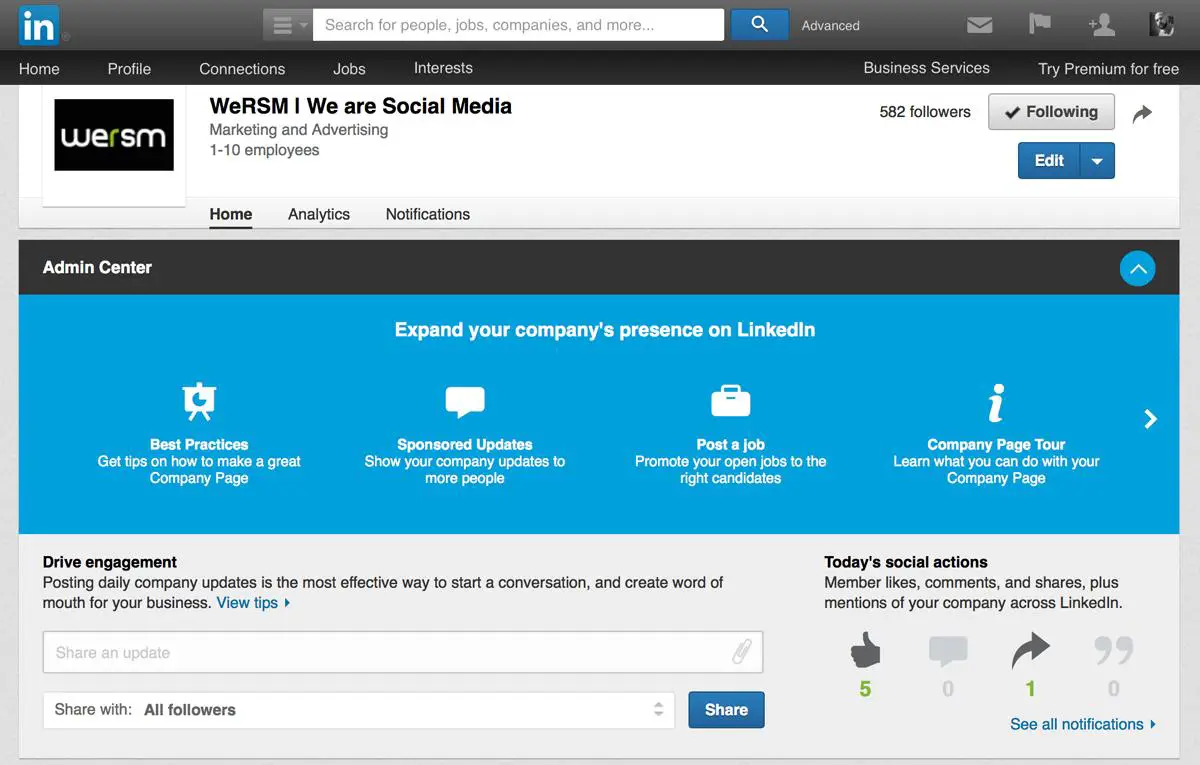
Task: Click the paperclip attach icon
Action: pyautogui.click(x=741, y=653)
